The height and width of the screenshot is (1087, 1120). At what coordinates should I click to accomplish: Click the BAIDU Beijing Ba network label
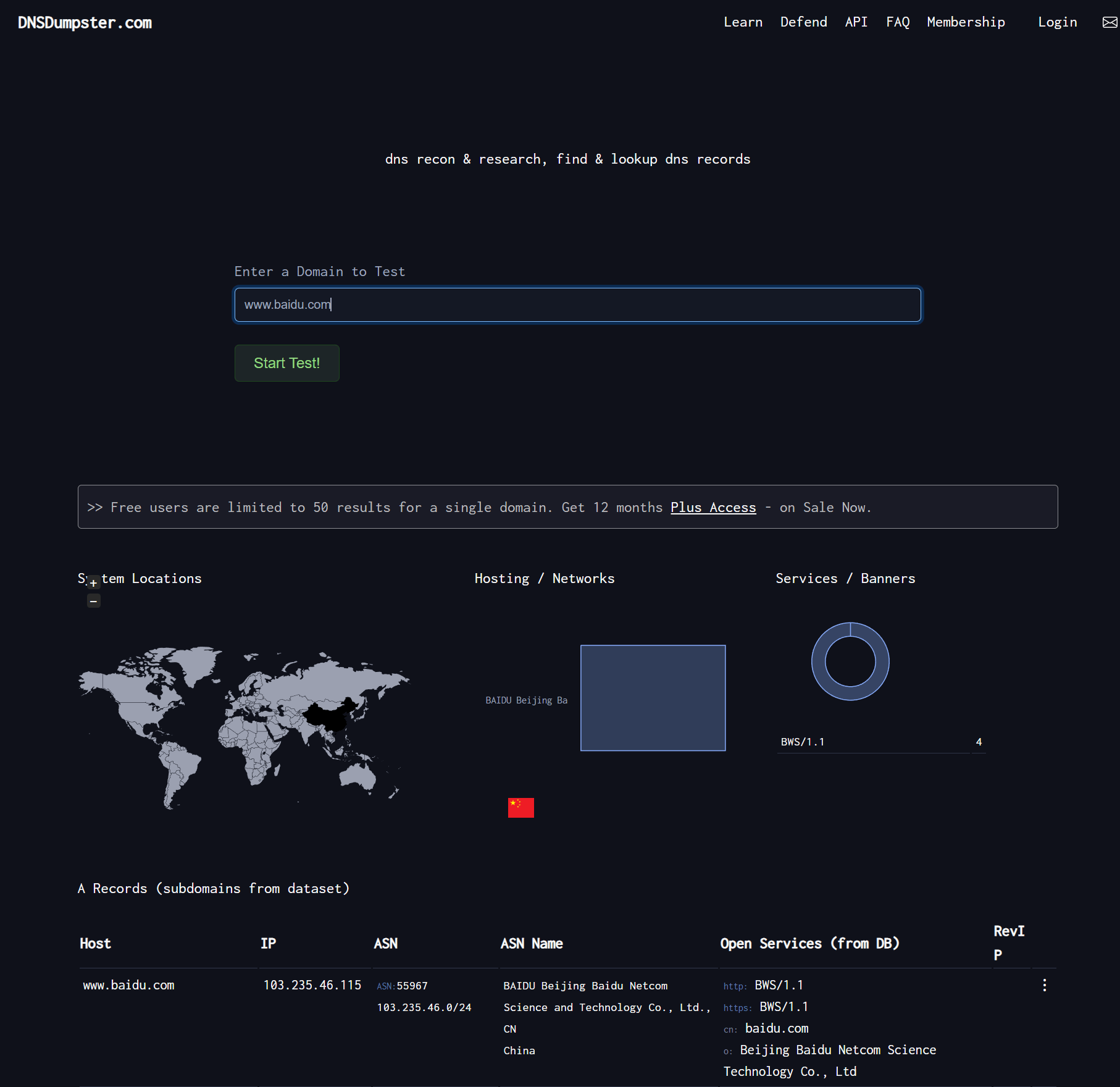[x=526, y=700]
